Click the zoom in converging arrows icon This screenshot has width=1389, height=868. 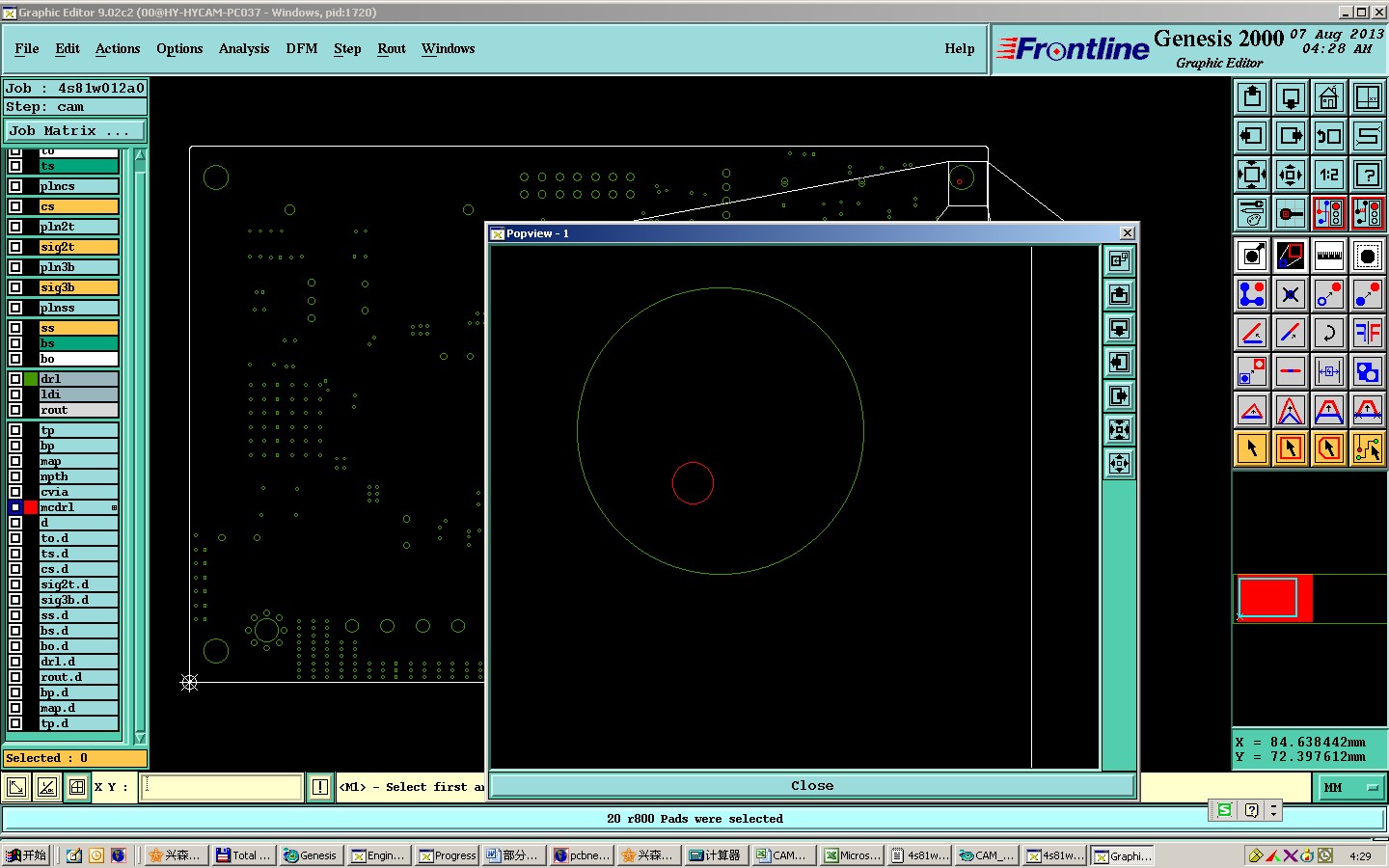click(x=1252, y=175)
